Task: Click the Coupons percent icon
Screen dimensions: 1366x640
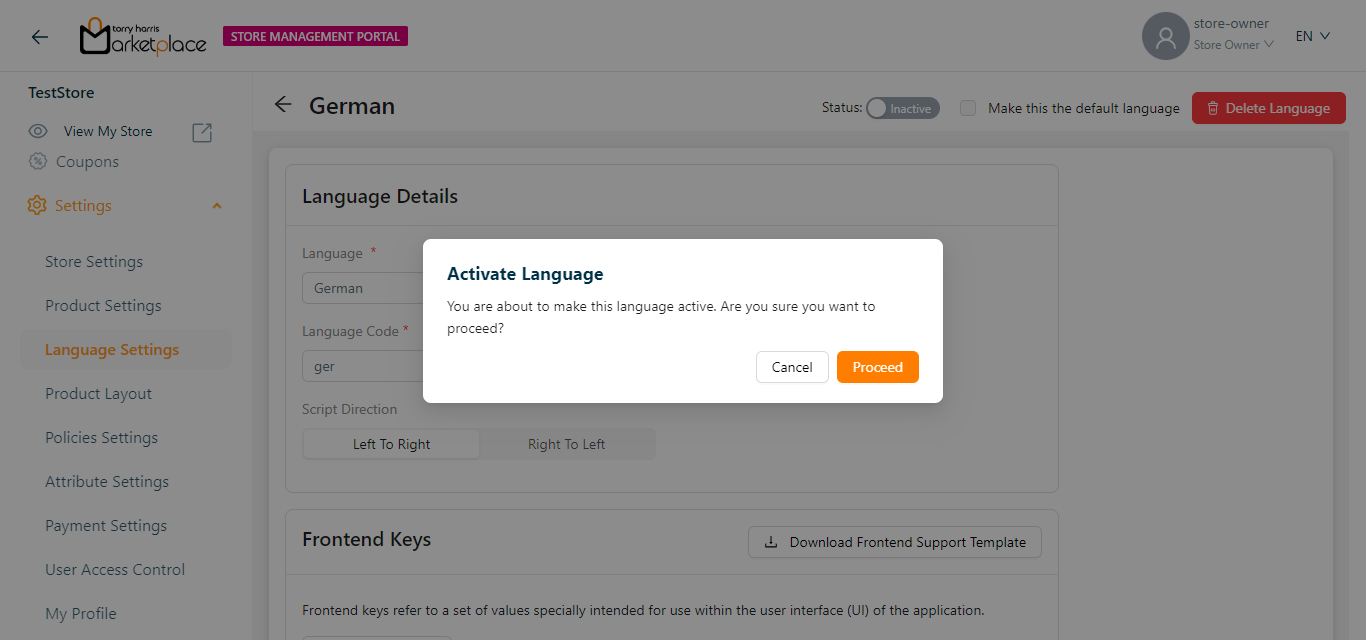Action: point(38,161)
